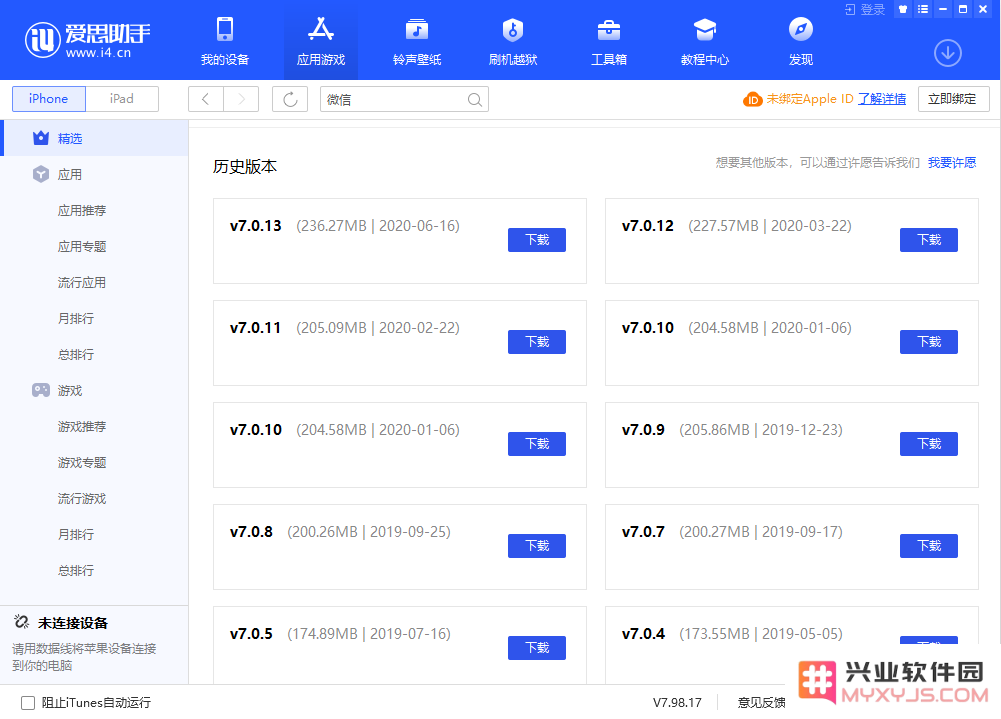Open the download manager circle arrow
The height and width of the screenshot is (719, 1001).
pos(948,53)
